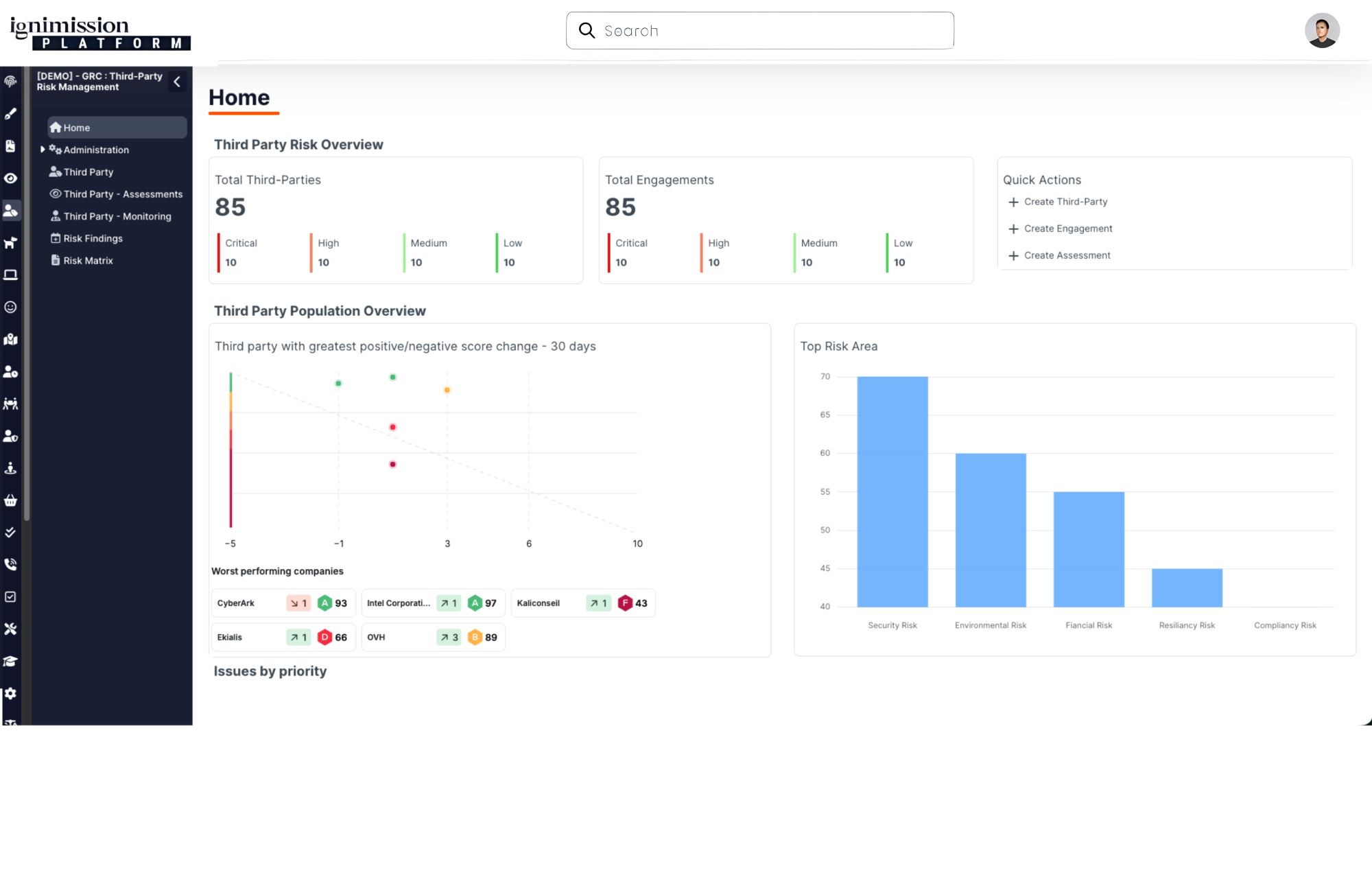Select the laptop icon in the sidebar
Viewport: 1372px width, 873px height.
(10, 275)
